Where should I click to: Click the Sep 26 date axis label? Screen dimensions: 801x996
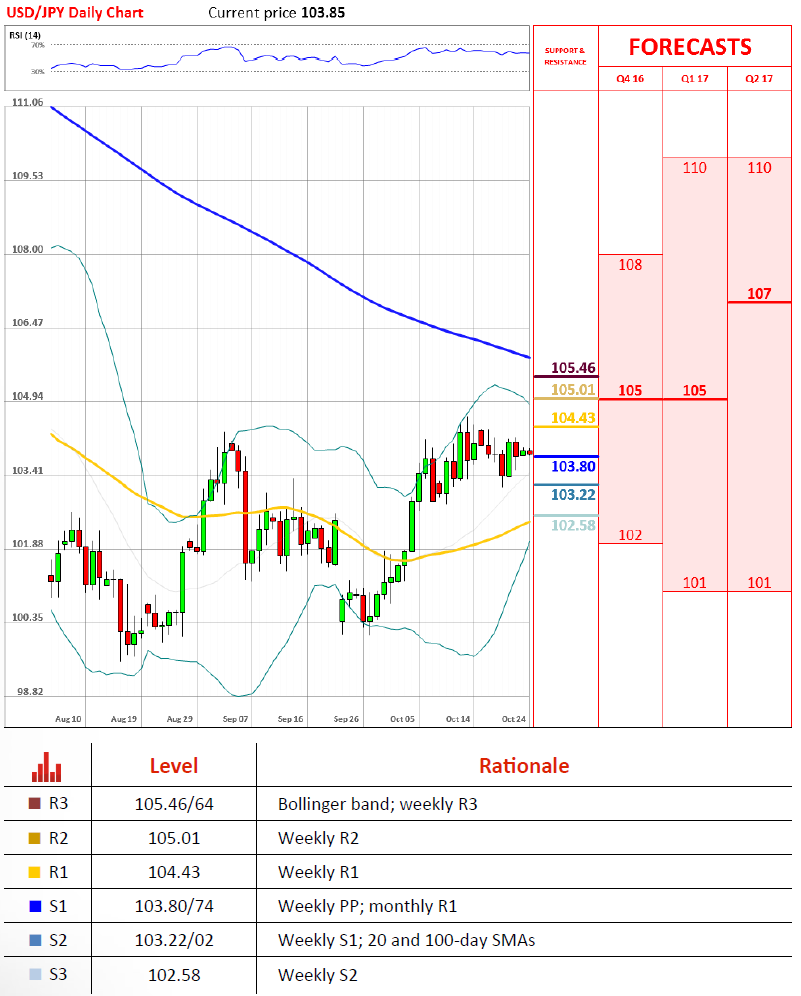[346, 719]
